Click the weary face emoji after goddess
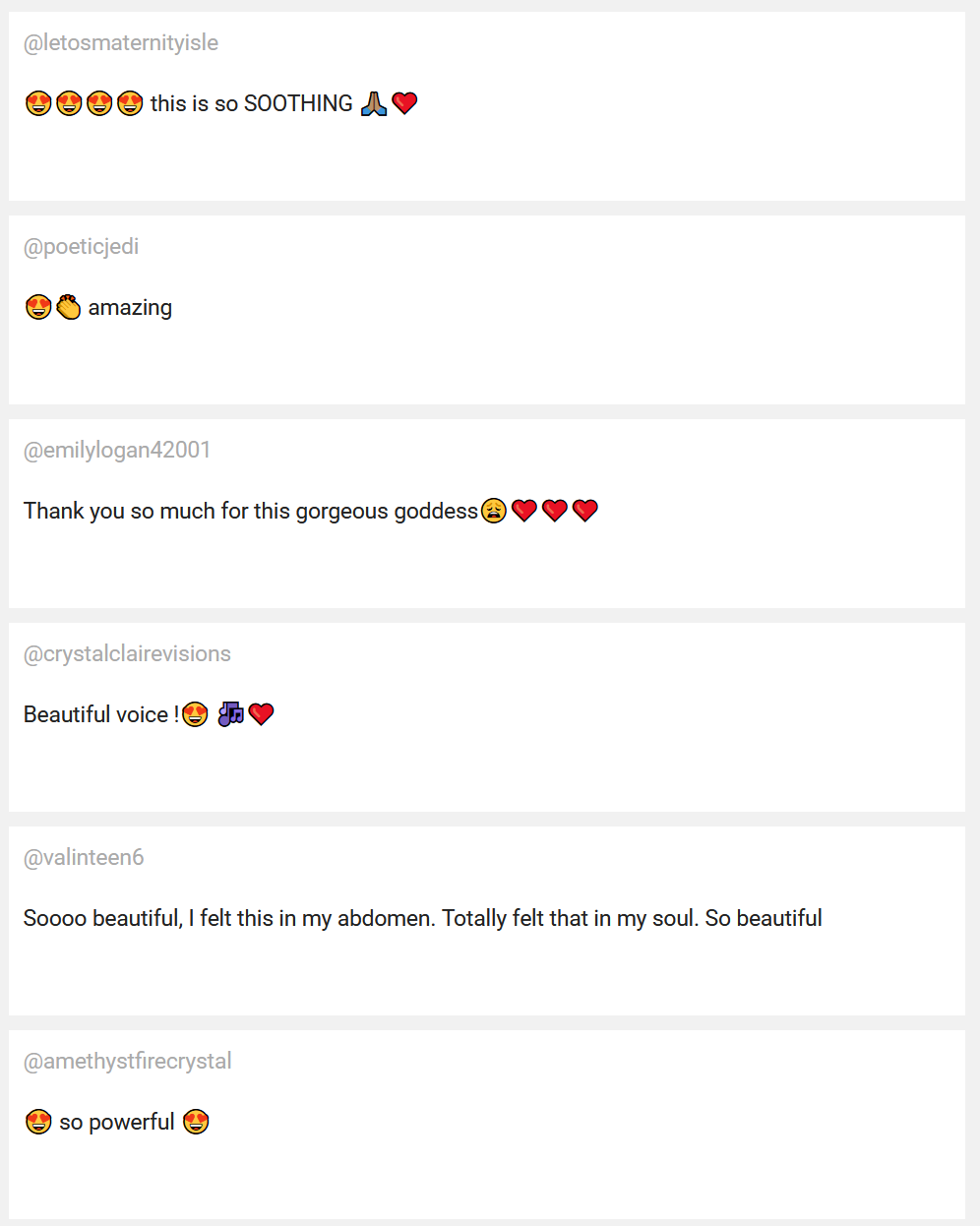The width and height of the screenshot is (980, 1226). point(494,511)
